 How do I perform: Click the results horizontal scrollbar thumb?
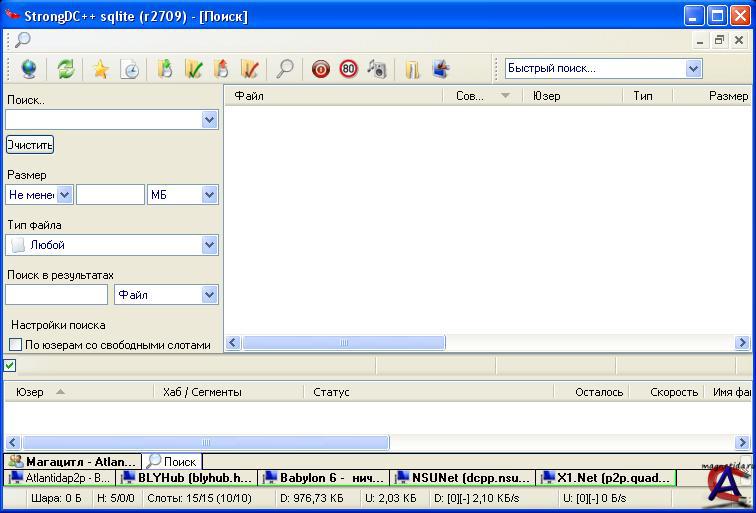343,343
